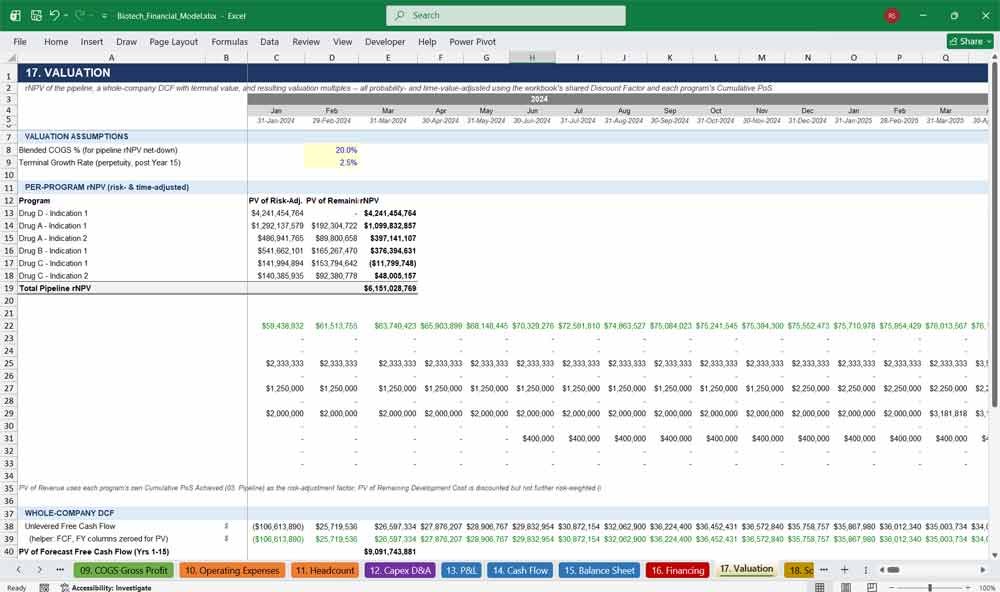
Task: Switch to the '16. Financing' sheet tab
Action: (678, 570)
